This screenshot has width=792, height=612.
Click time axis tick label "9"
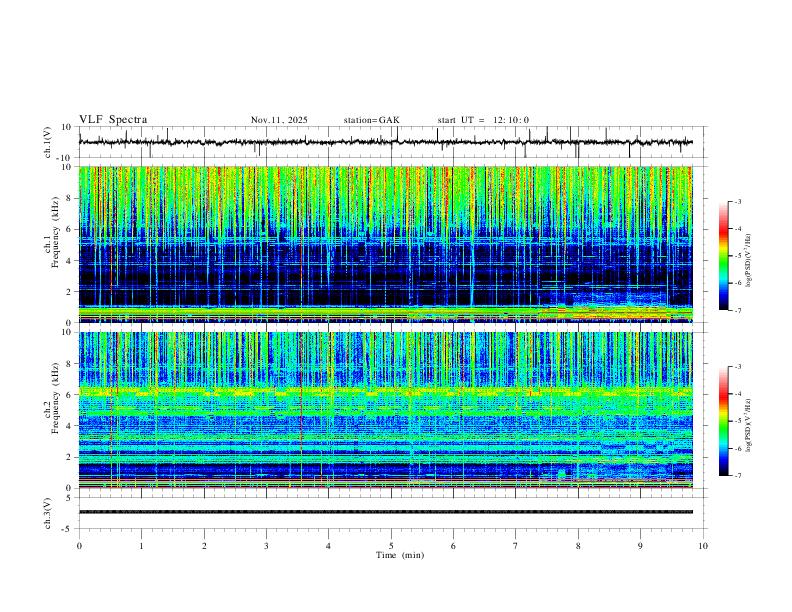640,546
